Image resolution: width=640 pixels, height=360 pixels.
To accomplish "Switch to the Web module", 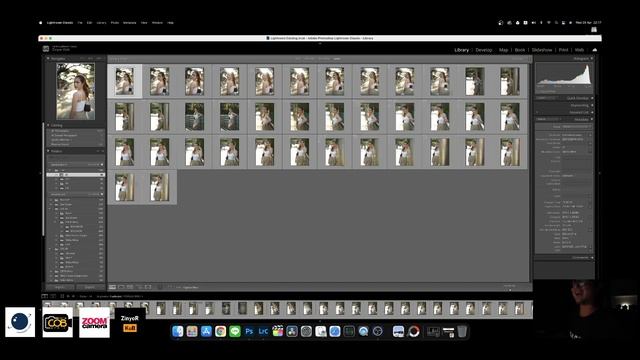I will tap(579, 50).
